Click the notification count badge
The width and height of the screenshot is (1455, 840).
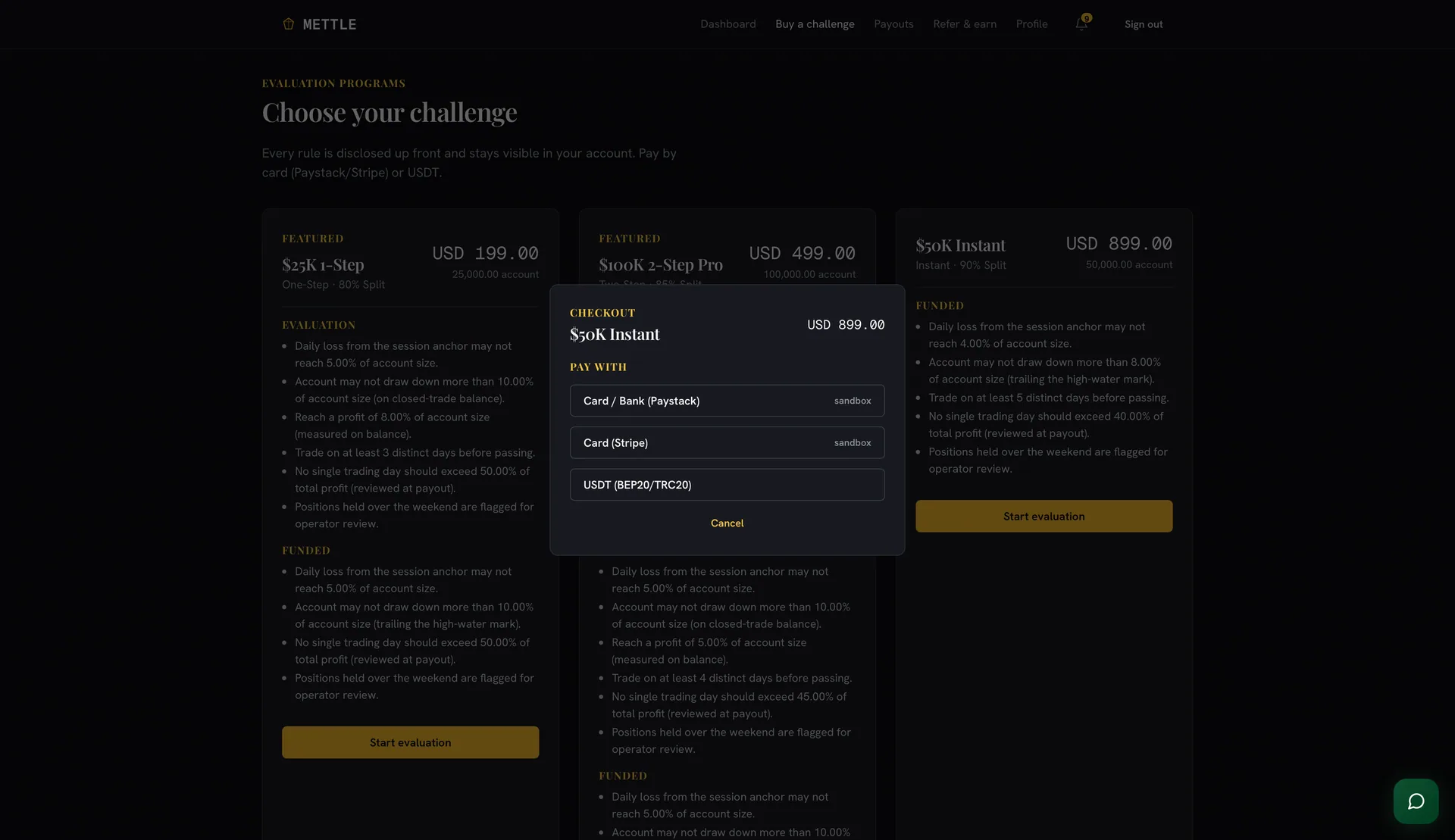coord(1087,18)
